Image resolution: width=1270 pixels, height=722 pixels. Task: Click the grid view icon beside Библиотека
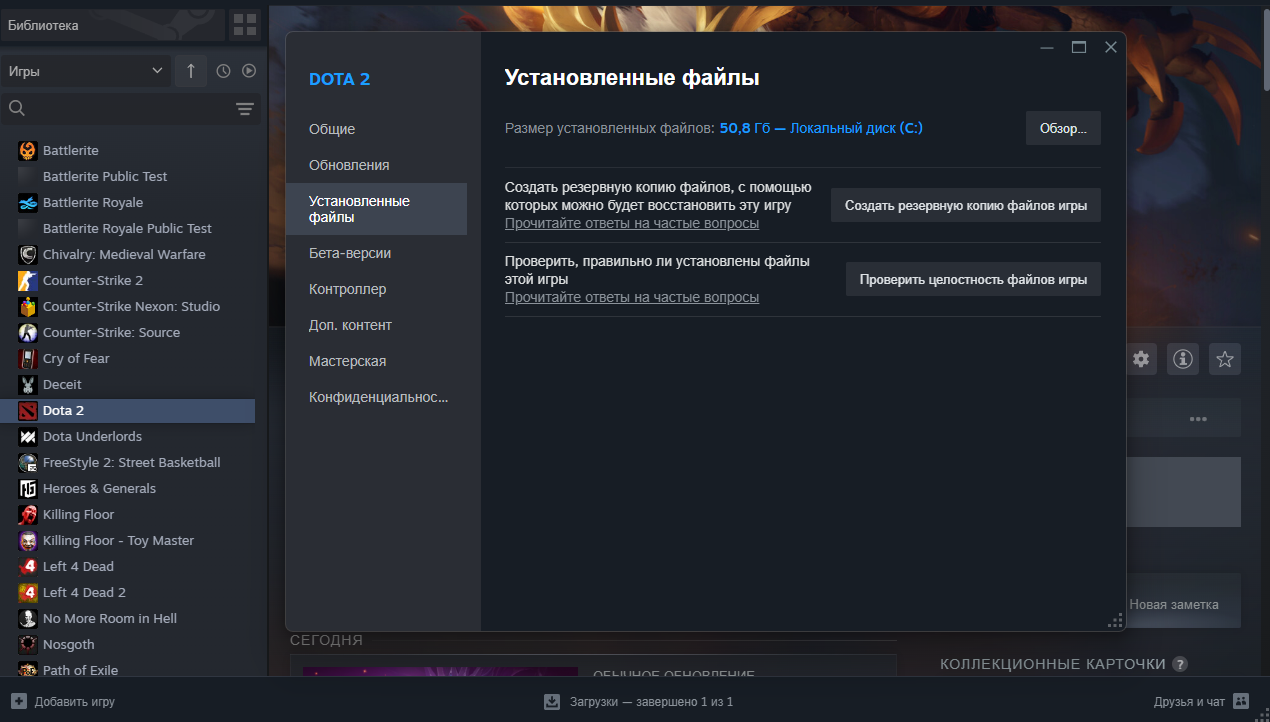pos(245,25)
